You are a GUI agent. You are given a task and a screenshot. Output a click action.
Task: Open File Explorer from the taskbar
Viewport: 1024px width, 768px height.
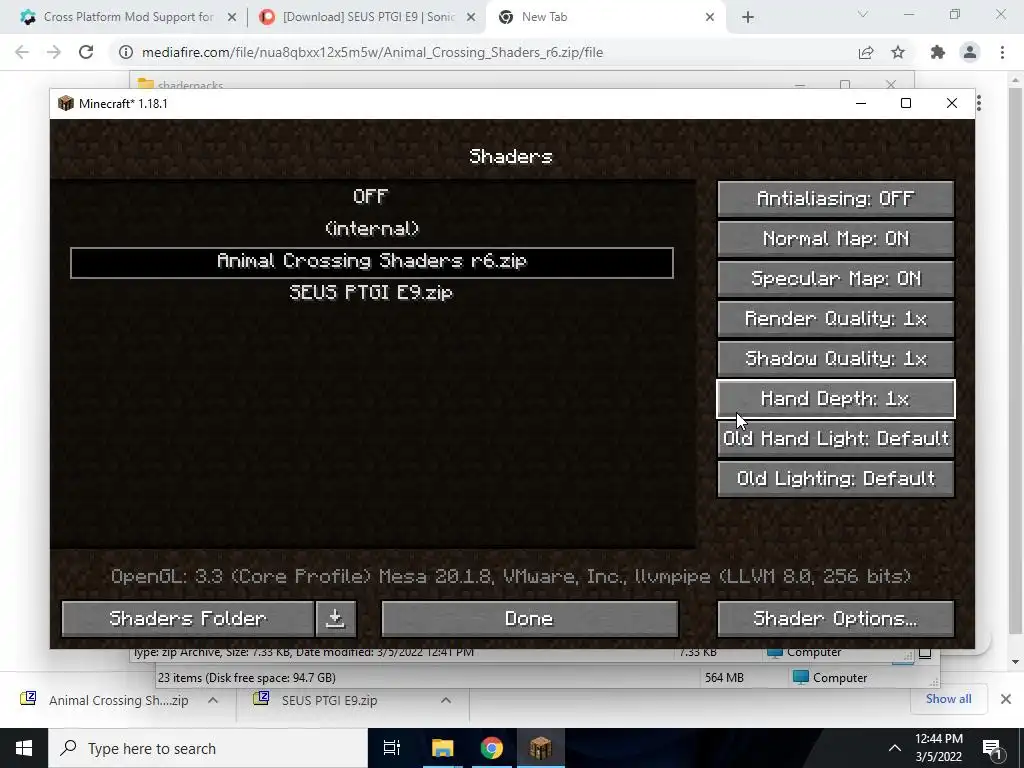(x=442, y=748)
